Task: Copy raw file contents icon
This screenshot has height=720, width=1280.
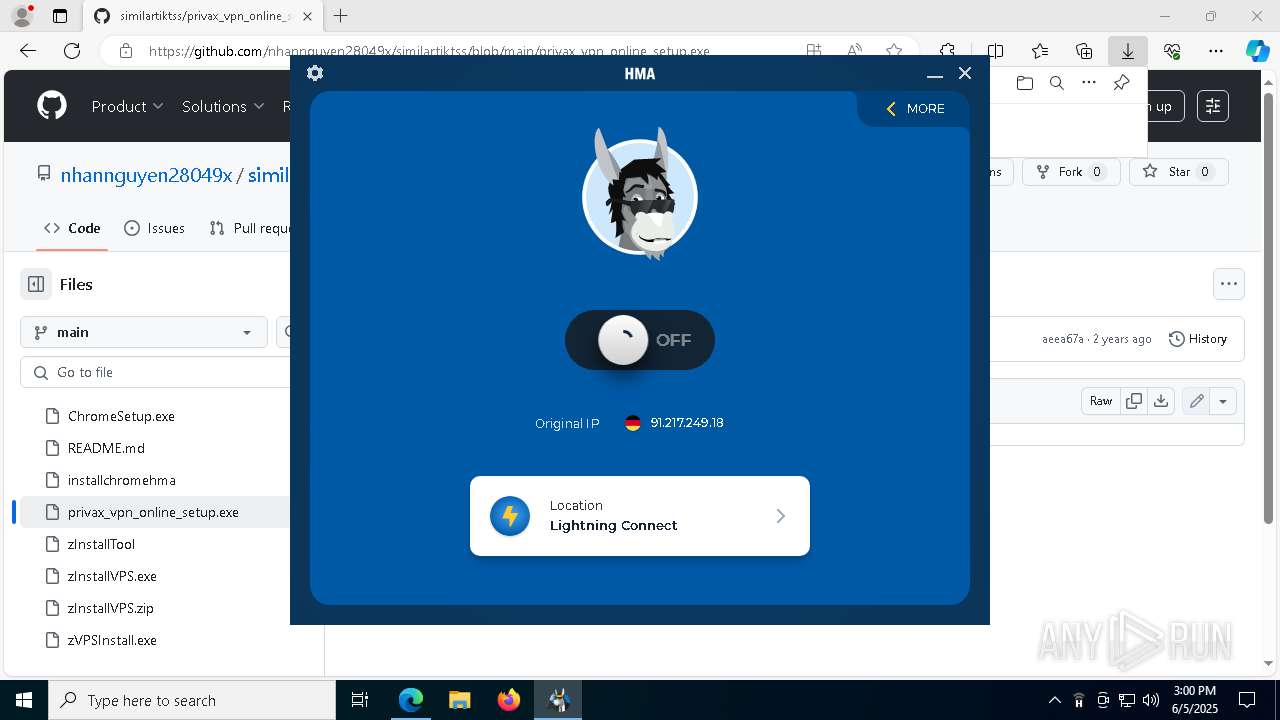Action: [x=1134, y=401]
